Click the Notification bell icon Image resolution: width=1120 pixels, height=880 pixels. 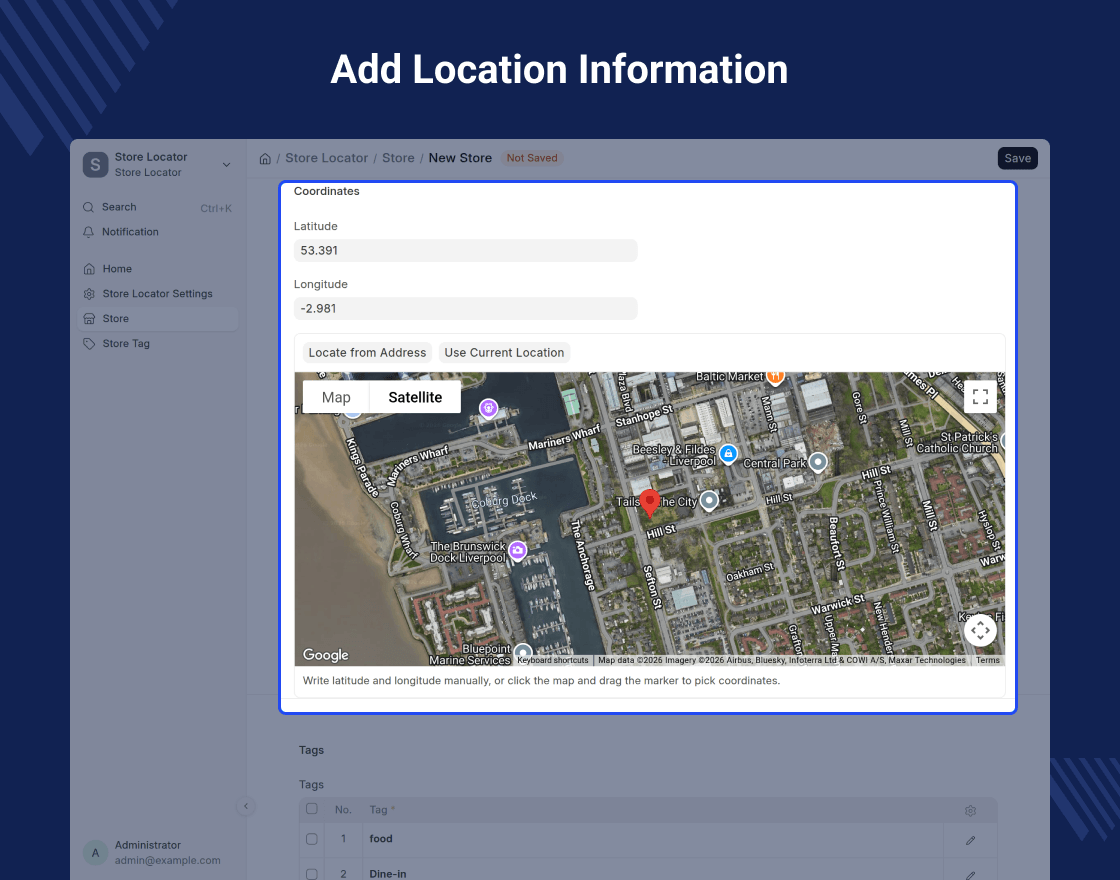(89, 232)
